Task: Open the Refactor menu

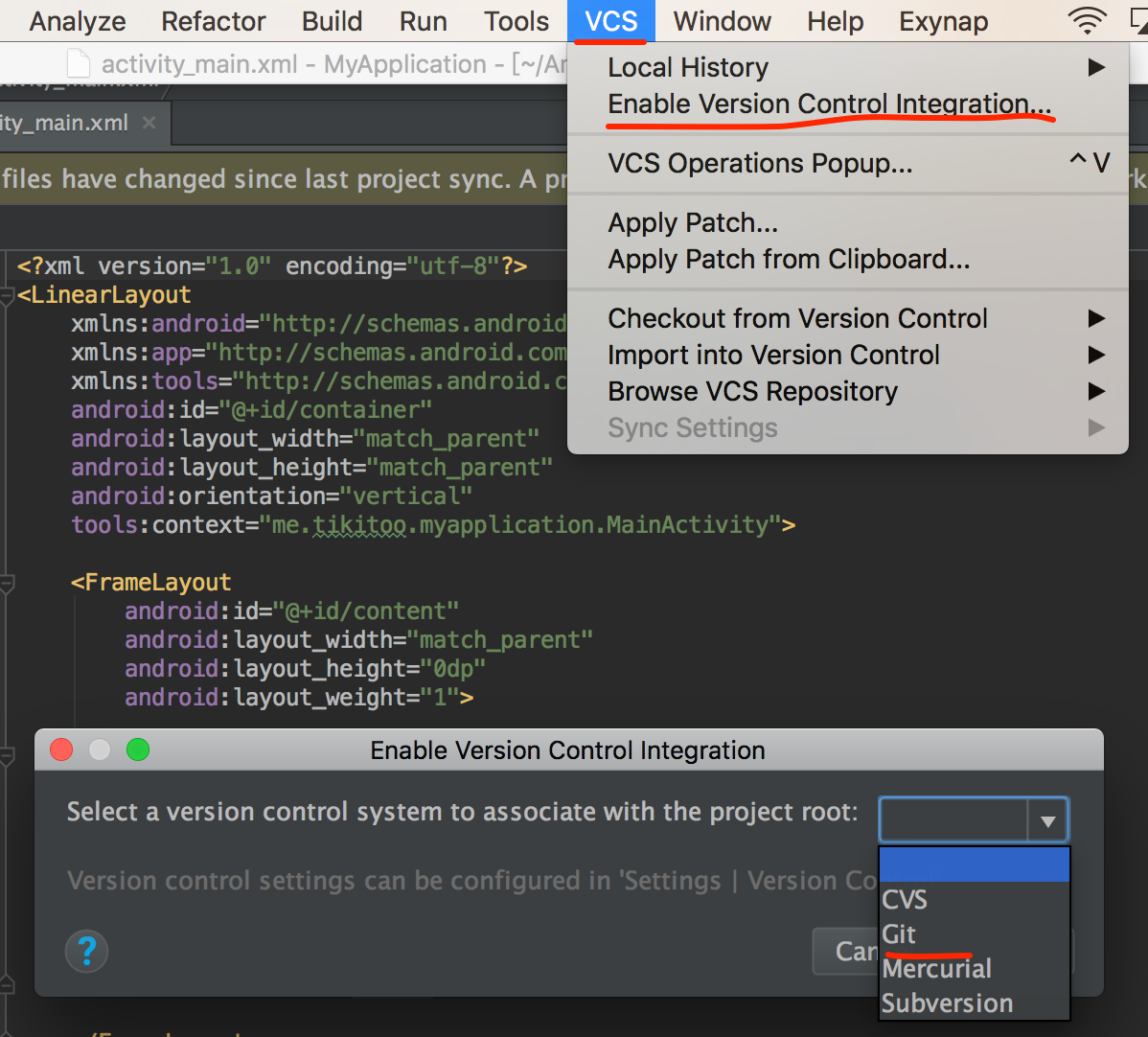Action: [x=214, y=21]
